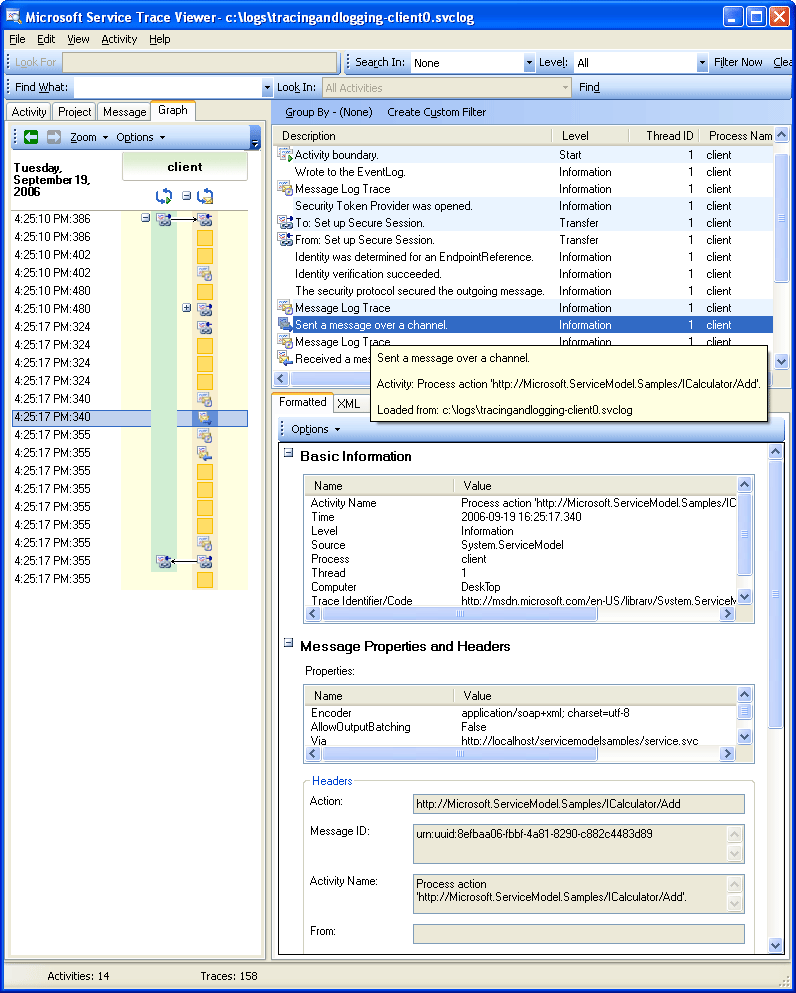Select graph row 4:25:17 PM:324 first
Screen dimensions: 796x993
pyautogui.click(x=130, y=327)
